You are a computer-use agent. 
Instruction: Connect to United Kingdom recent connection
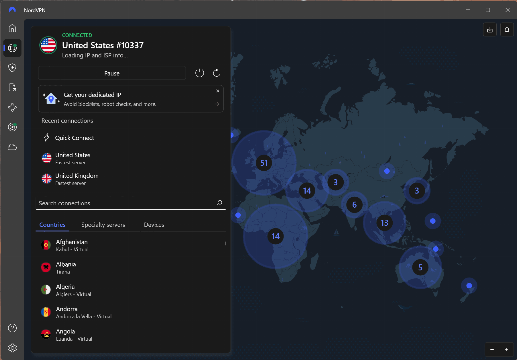click(x=131, y=179)
